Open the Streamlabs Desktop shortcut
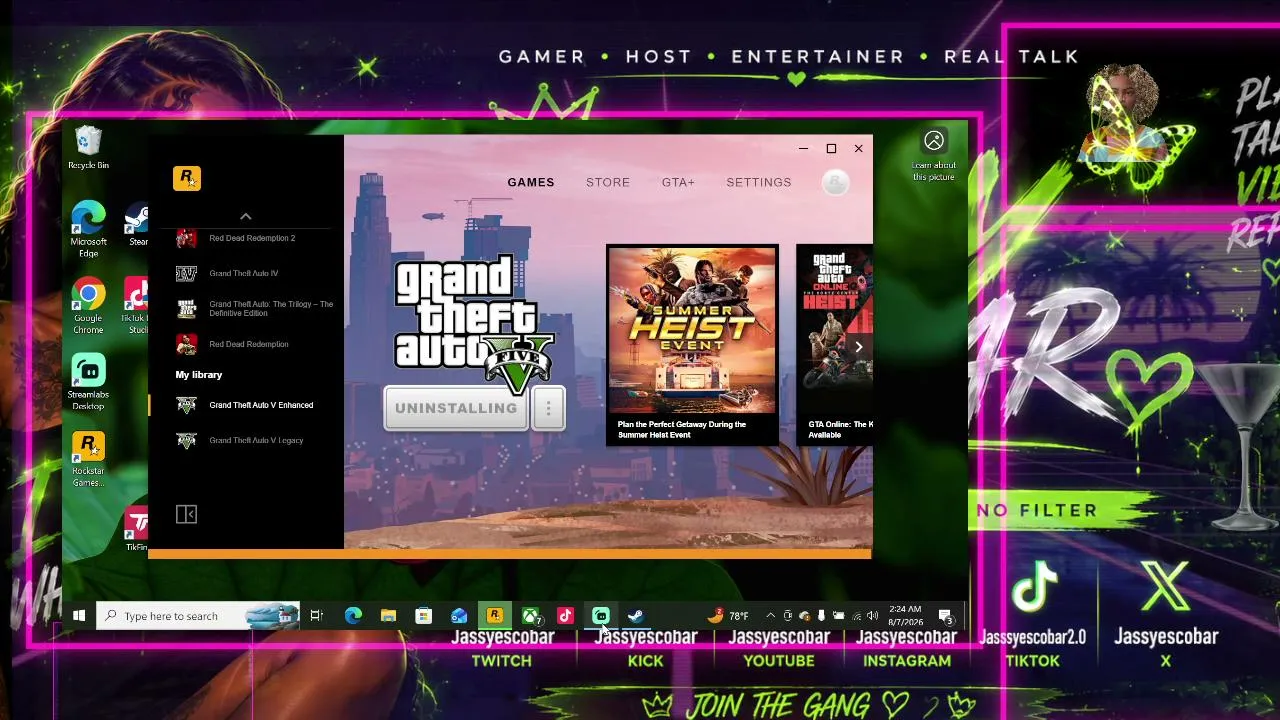This screenshot has height=720, width=1280. pyautogui.click(x=88, y=382)
